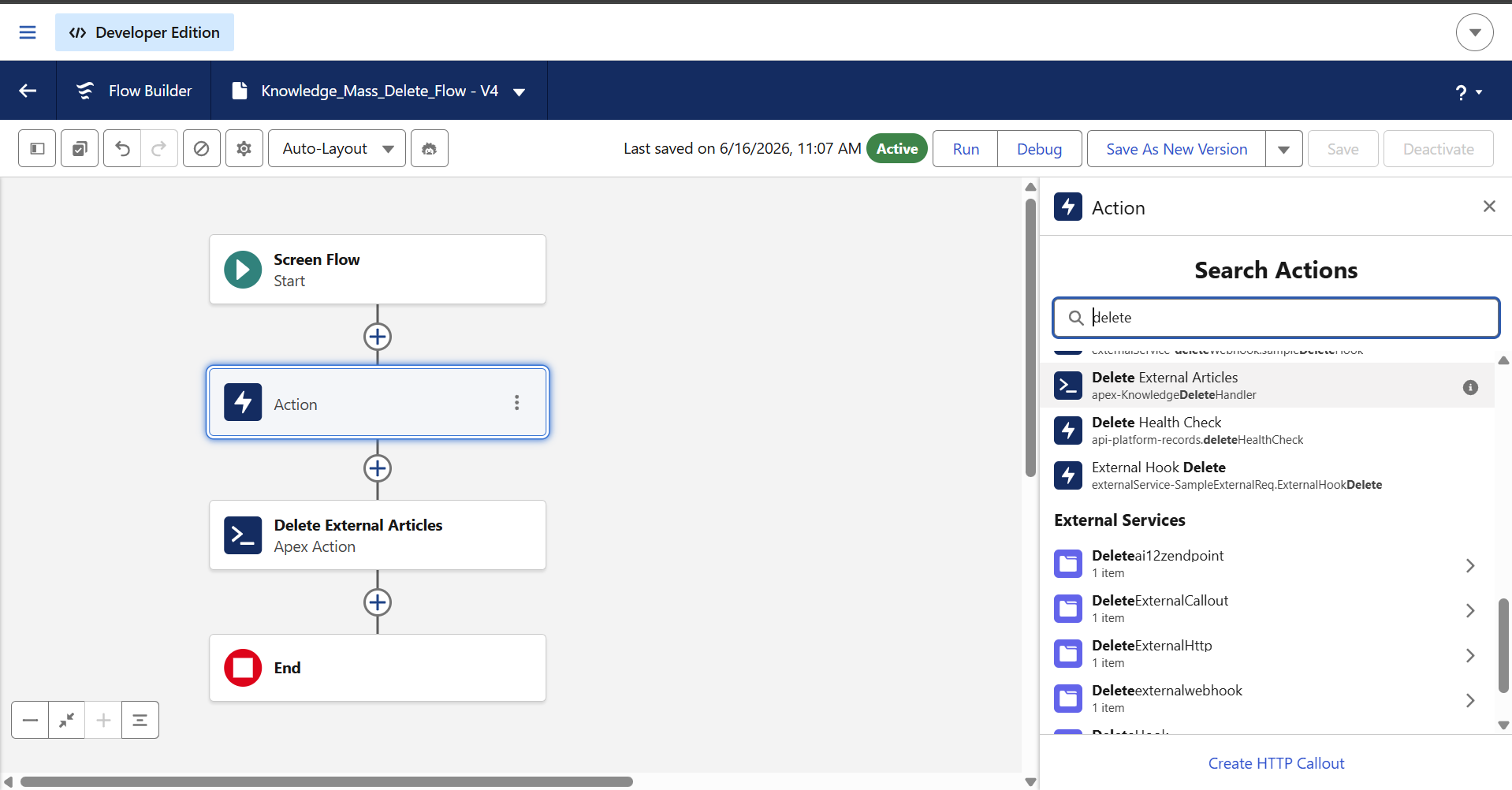This screenshot has width=1512, height=790.
Task: Open the Help question mark menu
Action: point(1468,92)
